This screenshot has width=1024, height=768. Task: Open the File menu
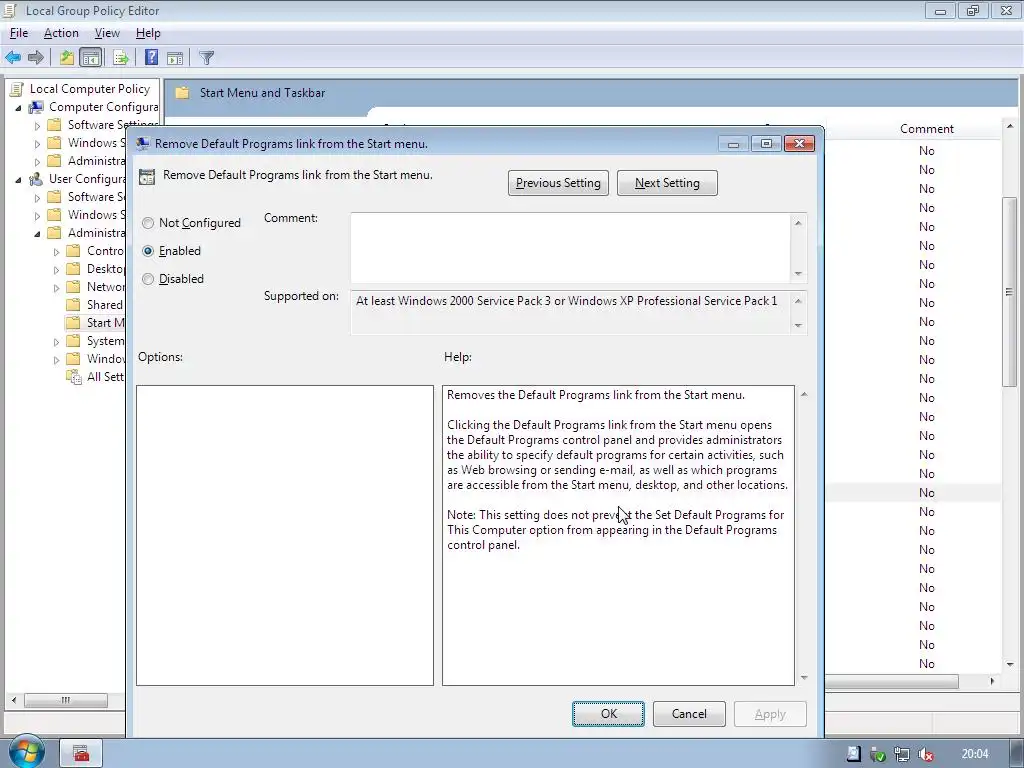click(19, 33)
